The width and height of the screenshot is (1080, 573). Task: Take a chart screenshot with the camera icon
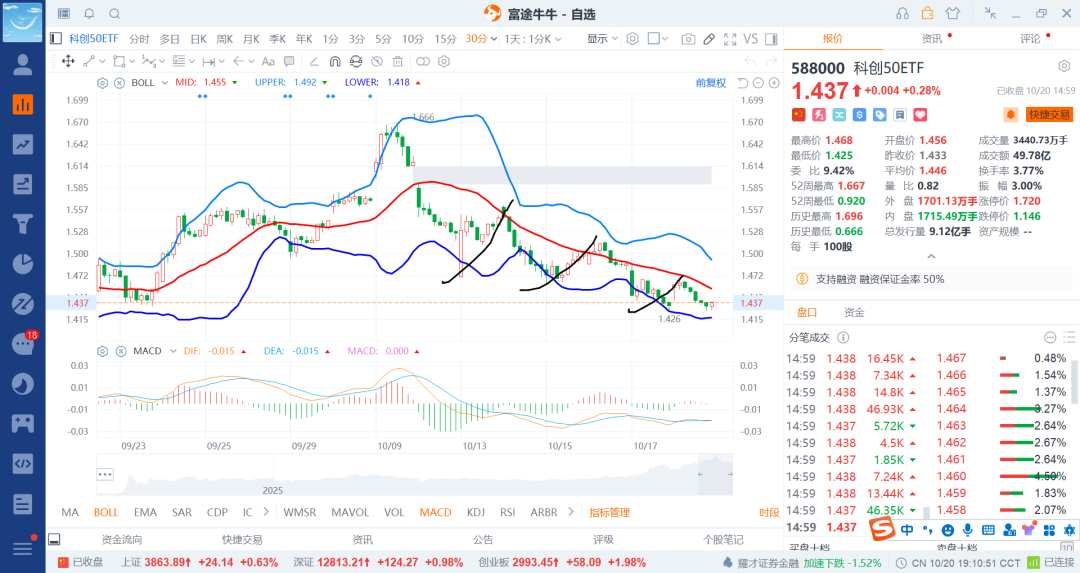[688, 39]
